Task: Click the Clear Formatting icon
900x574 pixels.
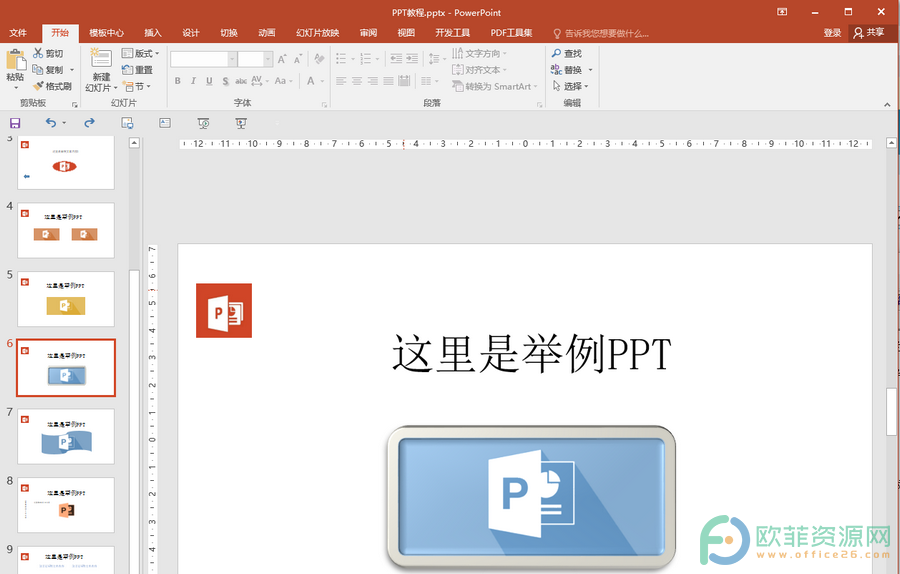Action: point(319,59)
